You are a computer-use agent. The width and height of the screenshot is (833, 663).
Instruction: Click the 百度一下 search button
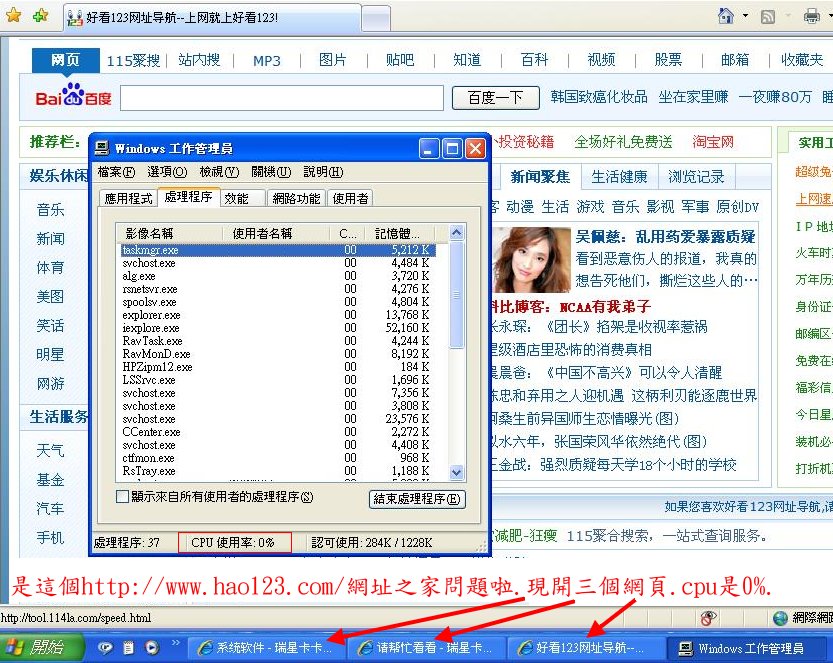[496, 98]
